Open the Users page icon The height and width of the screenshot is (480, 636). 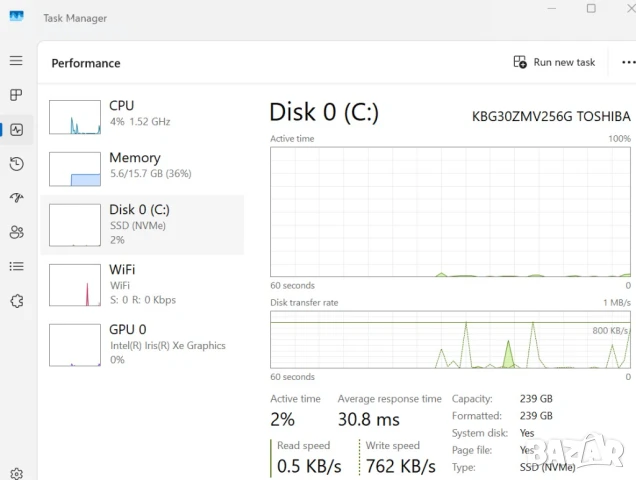point(16,232)
